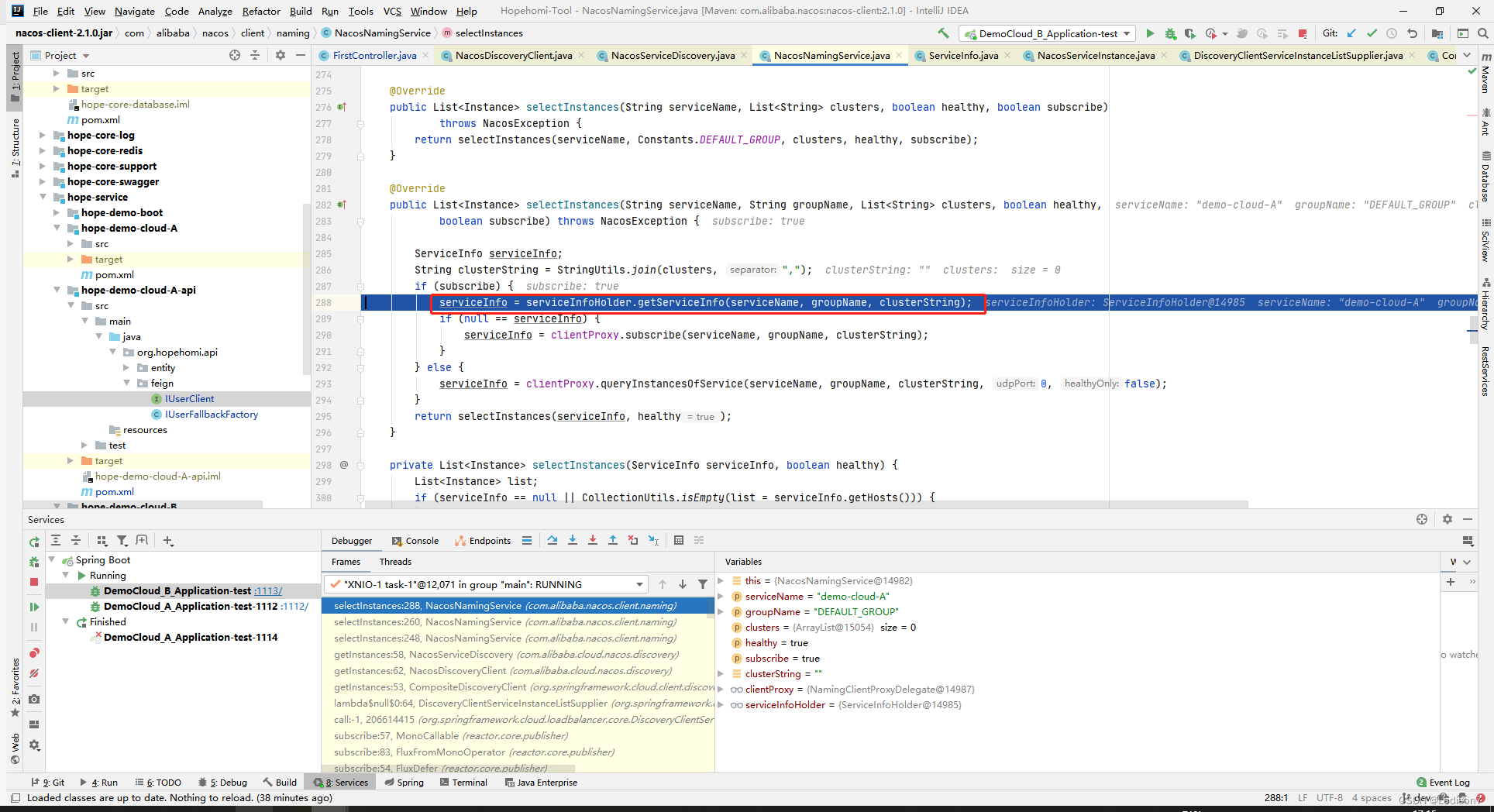Run DemoCloud_B_Application-test with green play button
Screen dimensions: 1494x812
pyautogui.click(x=1150, y=33)
